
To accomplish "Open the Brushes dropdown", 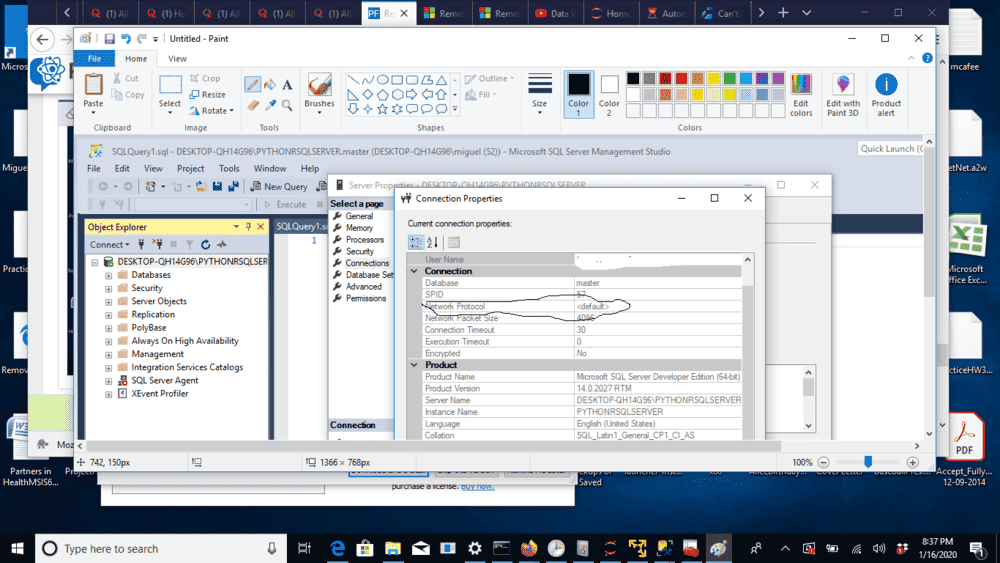I will click(320, 104).
